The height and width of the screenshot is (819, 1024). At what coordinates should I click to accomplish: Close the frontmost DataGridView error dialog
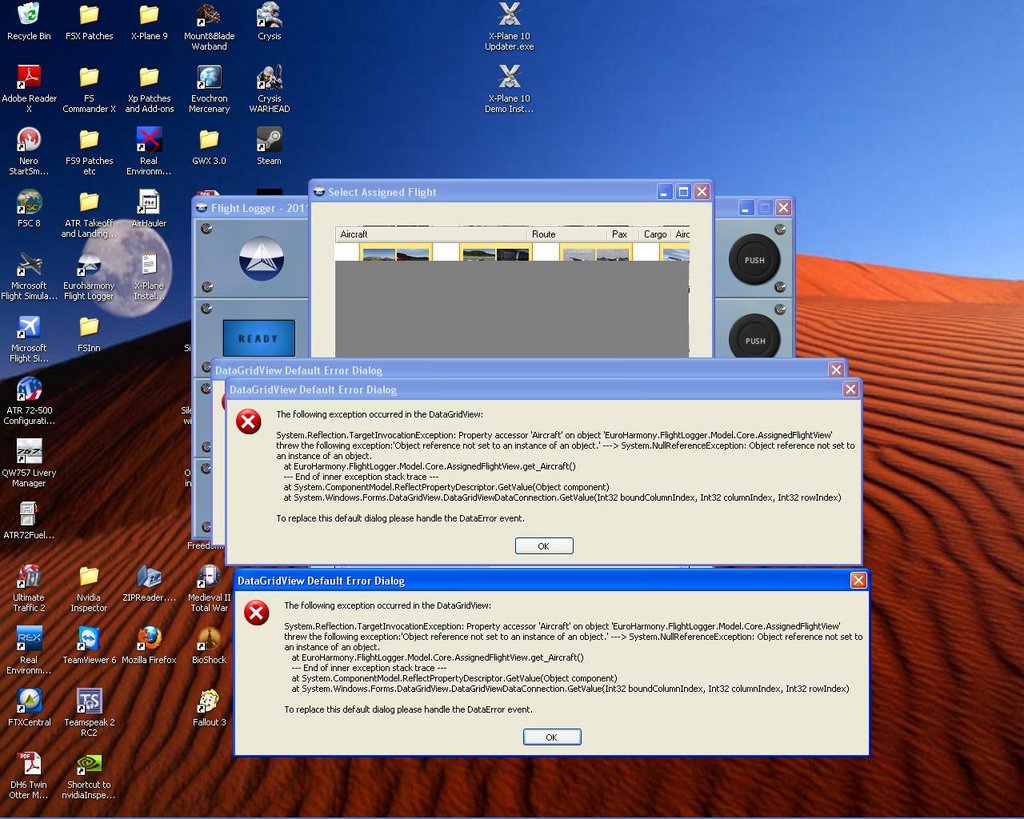point(858,580)
